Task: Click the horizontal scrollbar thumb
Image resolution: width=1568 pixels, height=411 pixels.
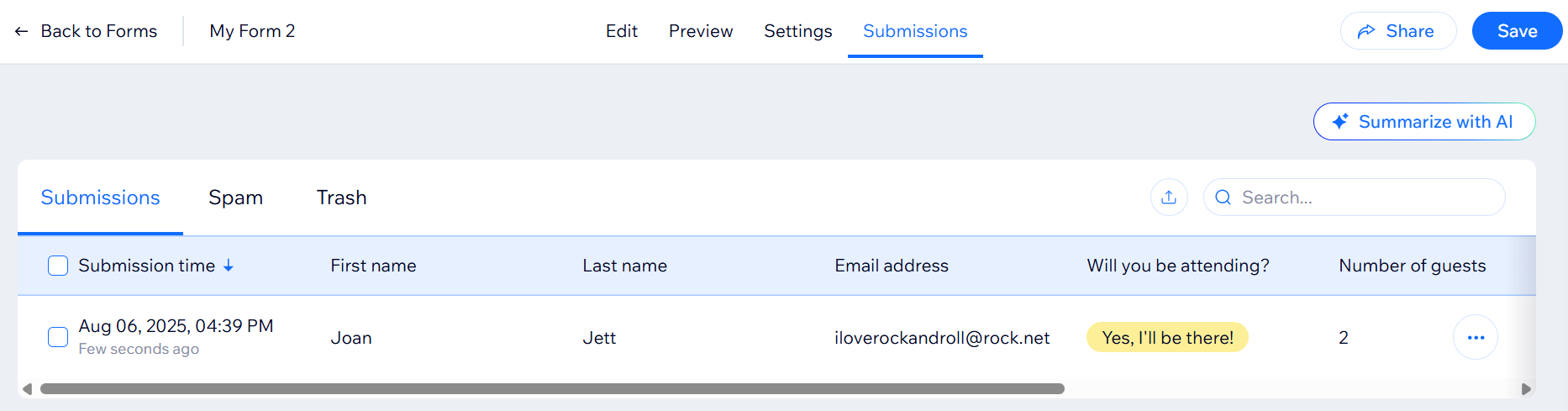Action: (551, 389)
